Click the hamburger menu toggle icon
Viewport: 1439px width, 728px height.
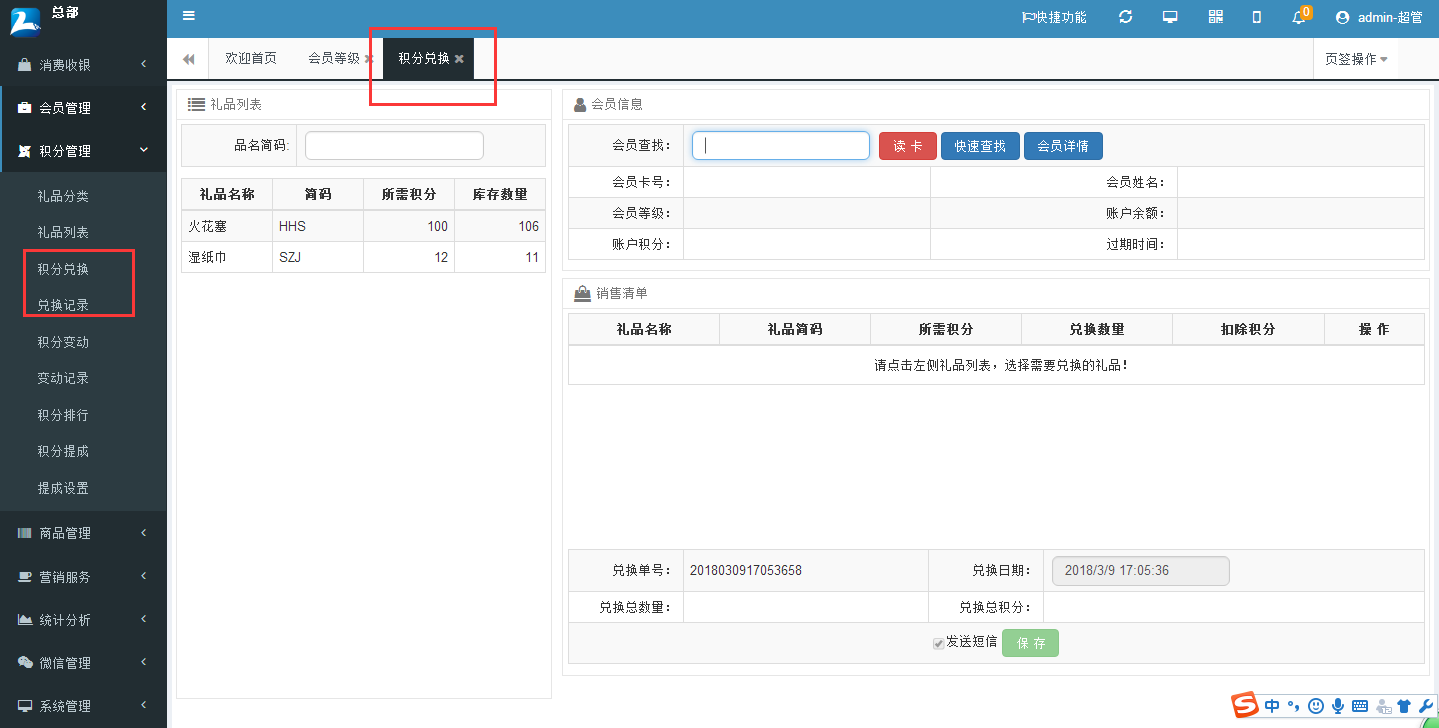189,16
